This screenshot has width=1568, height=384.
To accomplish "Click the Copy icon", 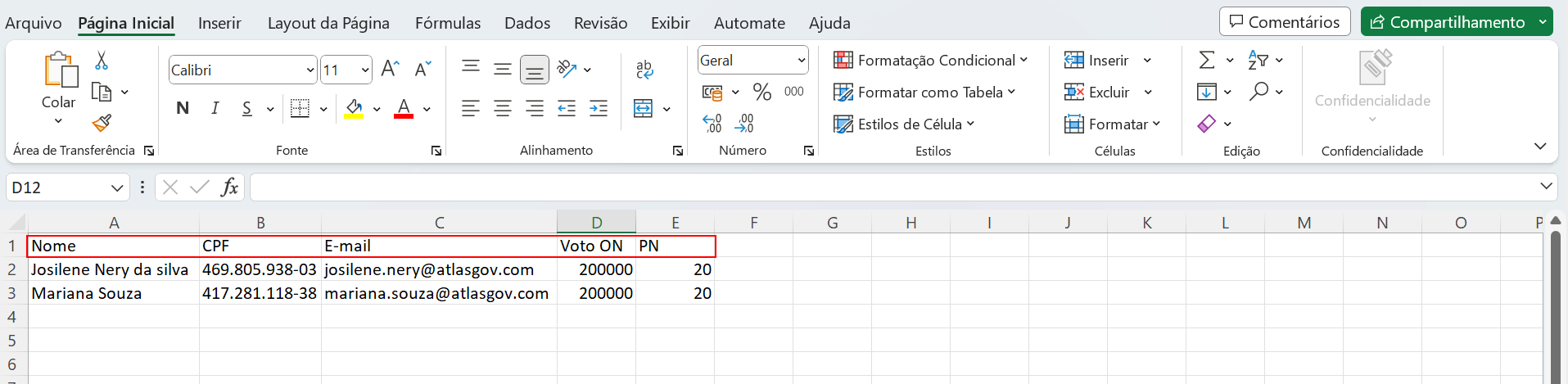I will [x=102, y=92].
